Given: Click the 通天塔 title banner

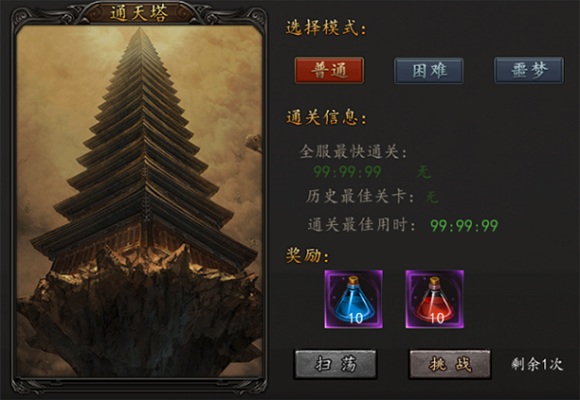Looking at the screenshot, I should pos(139,13).
